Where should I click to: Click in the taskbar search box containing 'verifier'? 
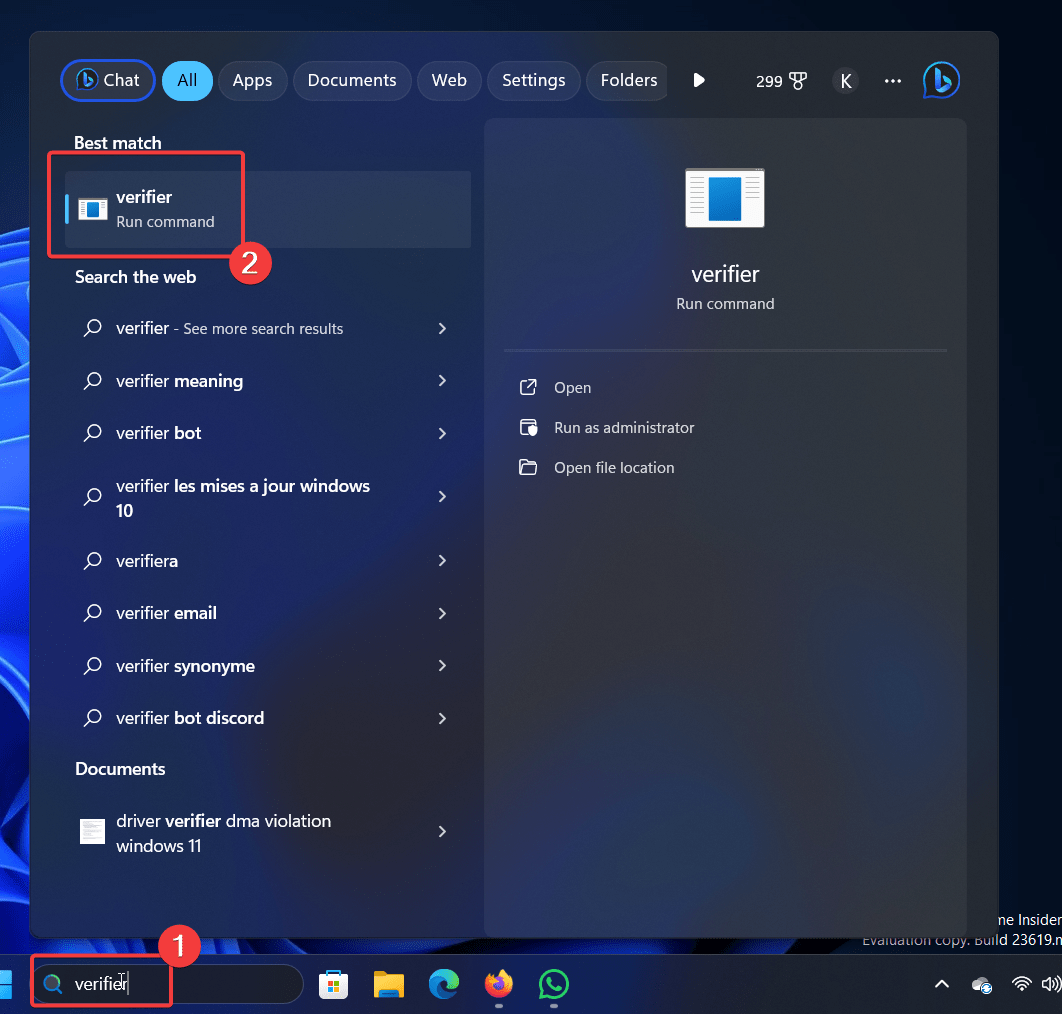[x=167, y=984]
